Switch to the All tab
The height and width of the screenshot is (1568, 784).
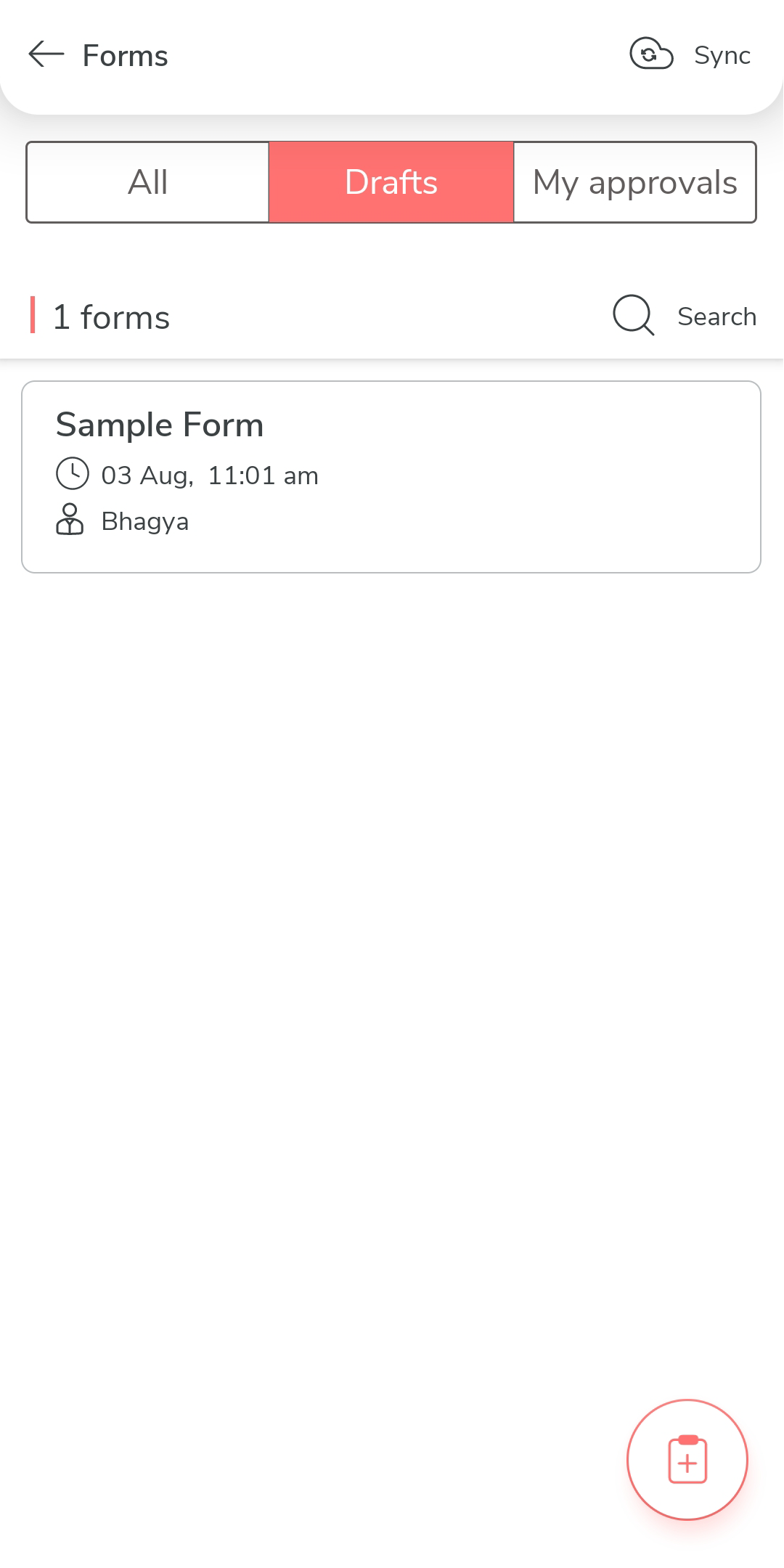point(148,182)
